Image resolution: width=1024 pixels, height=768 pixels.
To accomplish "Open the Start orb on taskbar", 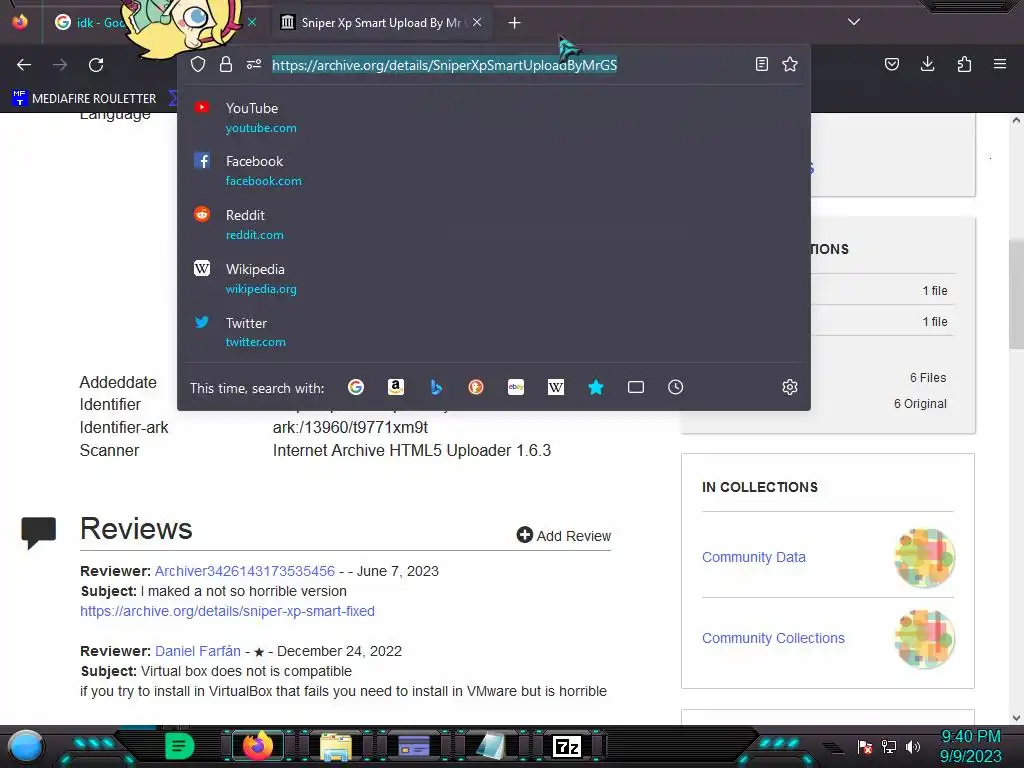I will point(25,746).
